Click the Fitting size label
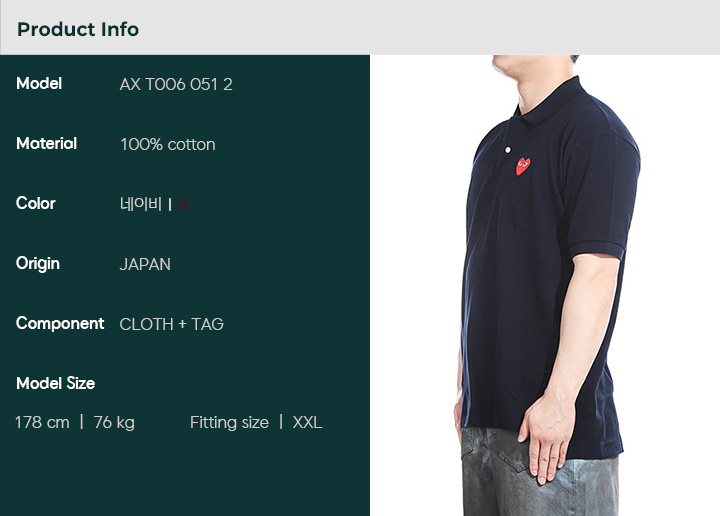 click(229, 423)
